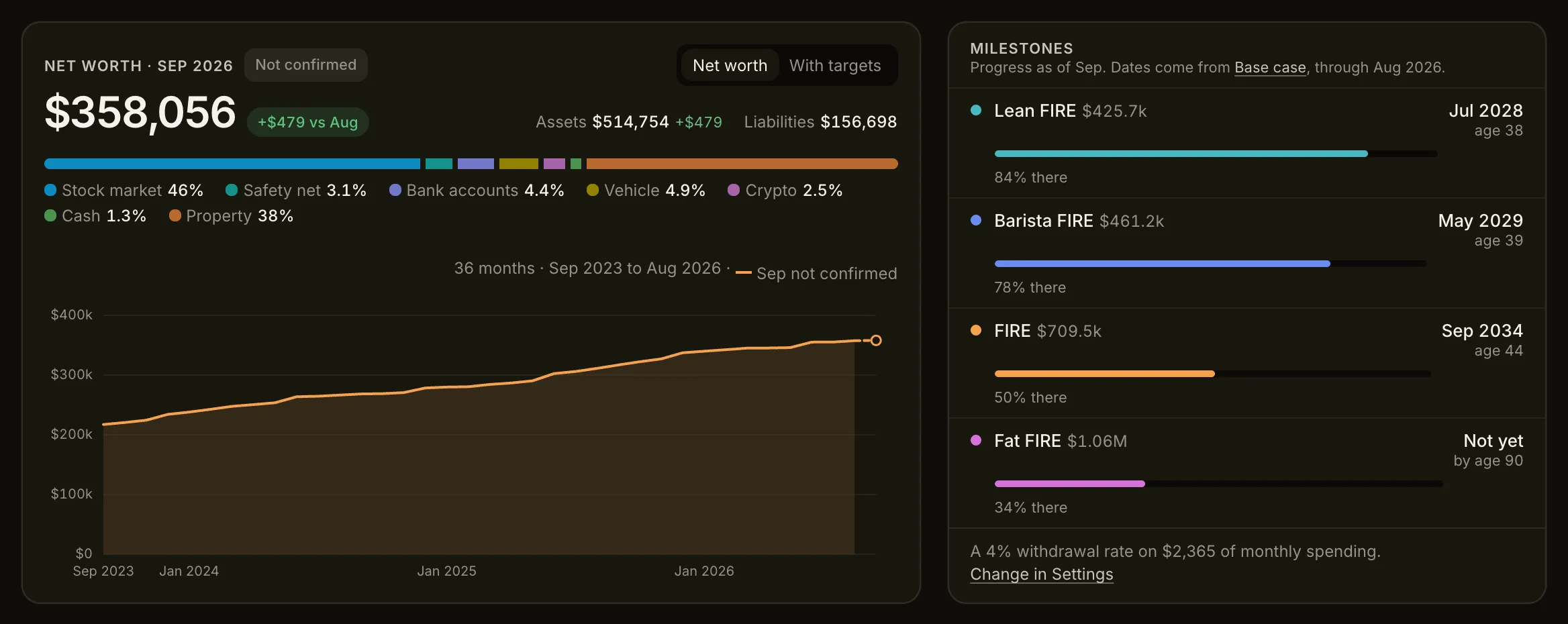Click the 84% there label
The width and height of the screenshot is (1568, 624).
pos(1030,178)
